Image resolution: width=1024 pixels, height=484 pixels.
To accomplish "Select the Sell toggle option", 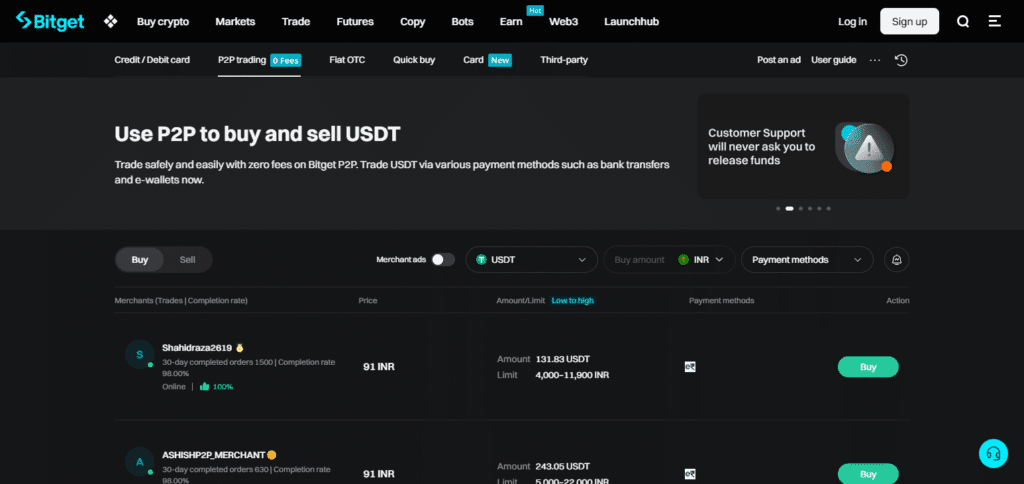I will pos(187,259).
